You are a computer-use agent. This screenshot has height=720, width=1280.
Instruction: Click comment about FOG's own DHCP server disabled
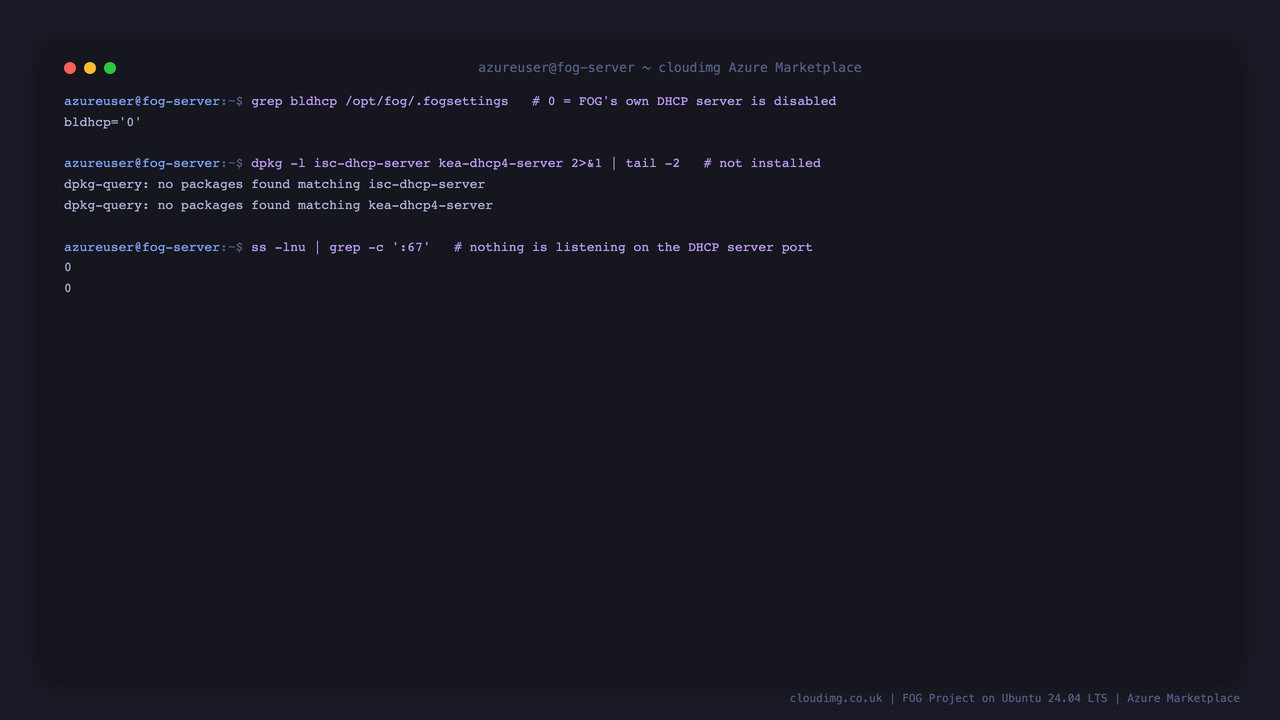click(684, 101)
